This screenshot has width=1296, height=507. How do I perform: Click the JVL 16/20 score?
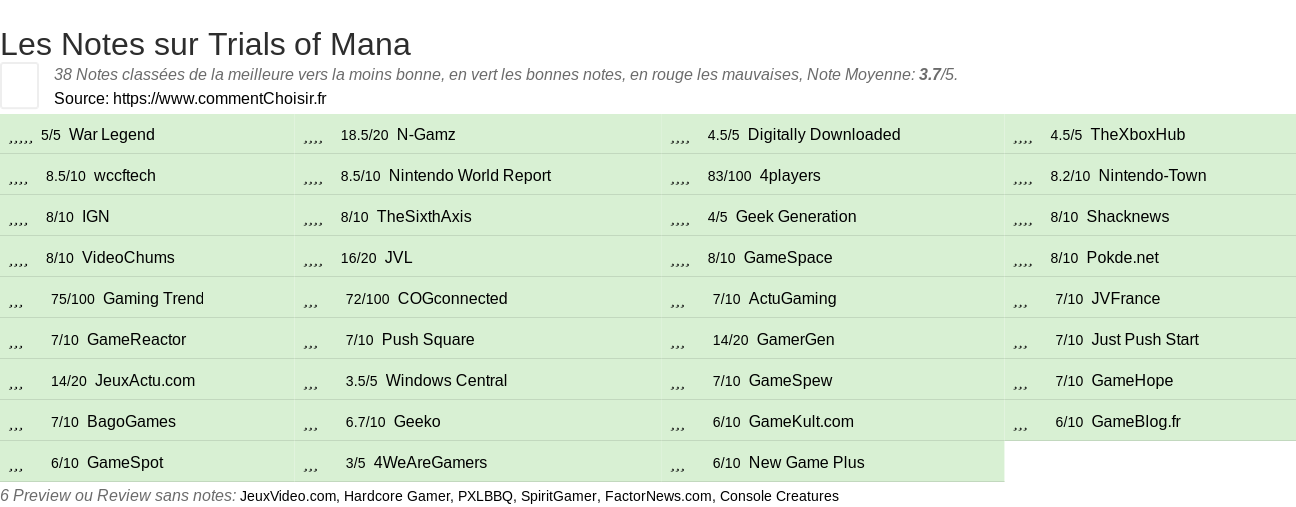[x=358, y=258]
